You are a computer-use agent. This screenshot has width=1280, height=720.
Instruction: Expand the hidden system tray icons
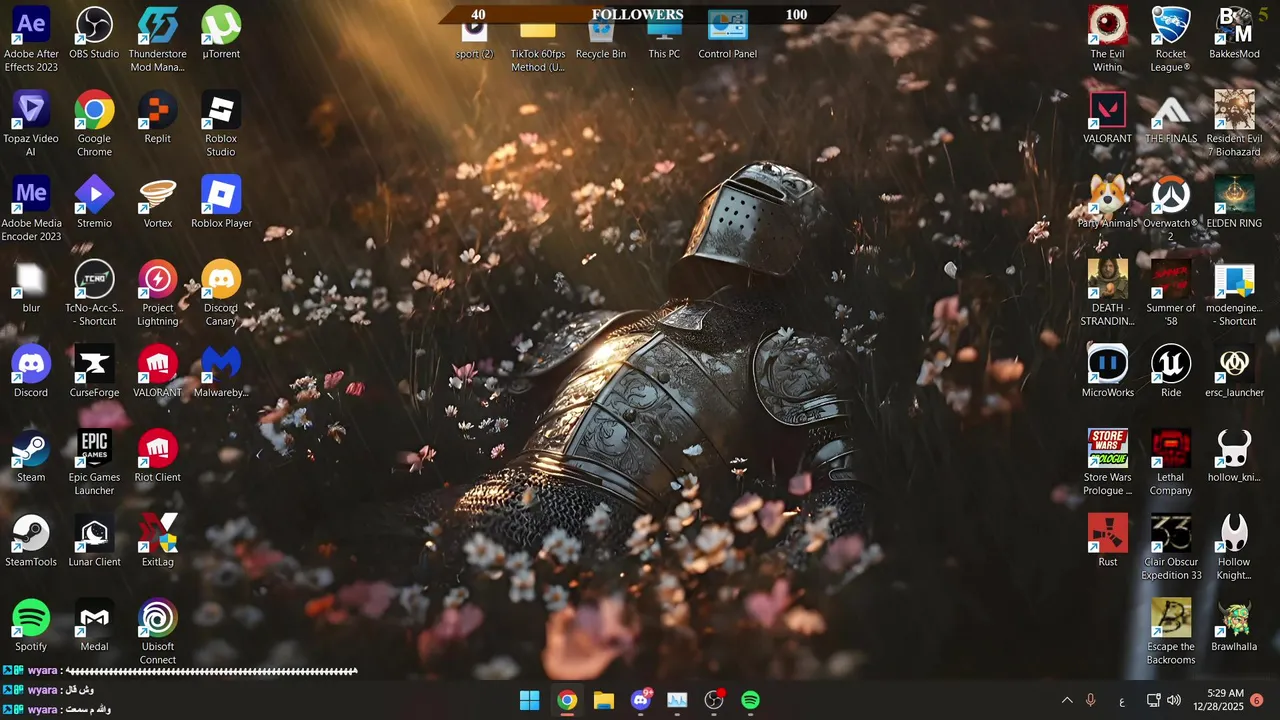point(1066,701)
